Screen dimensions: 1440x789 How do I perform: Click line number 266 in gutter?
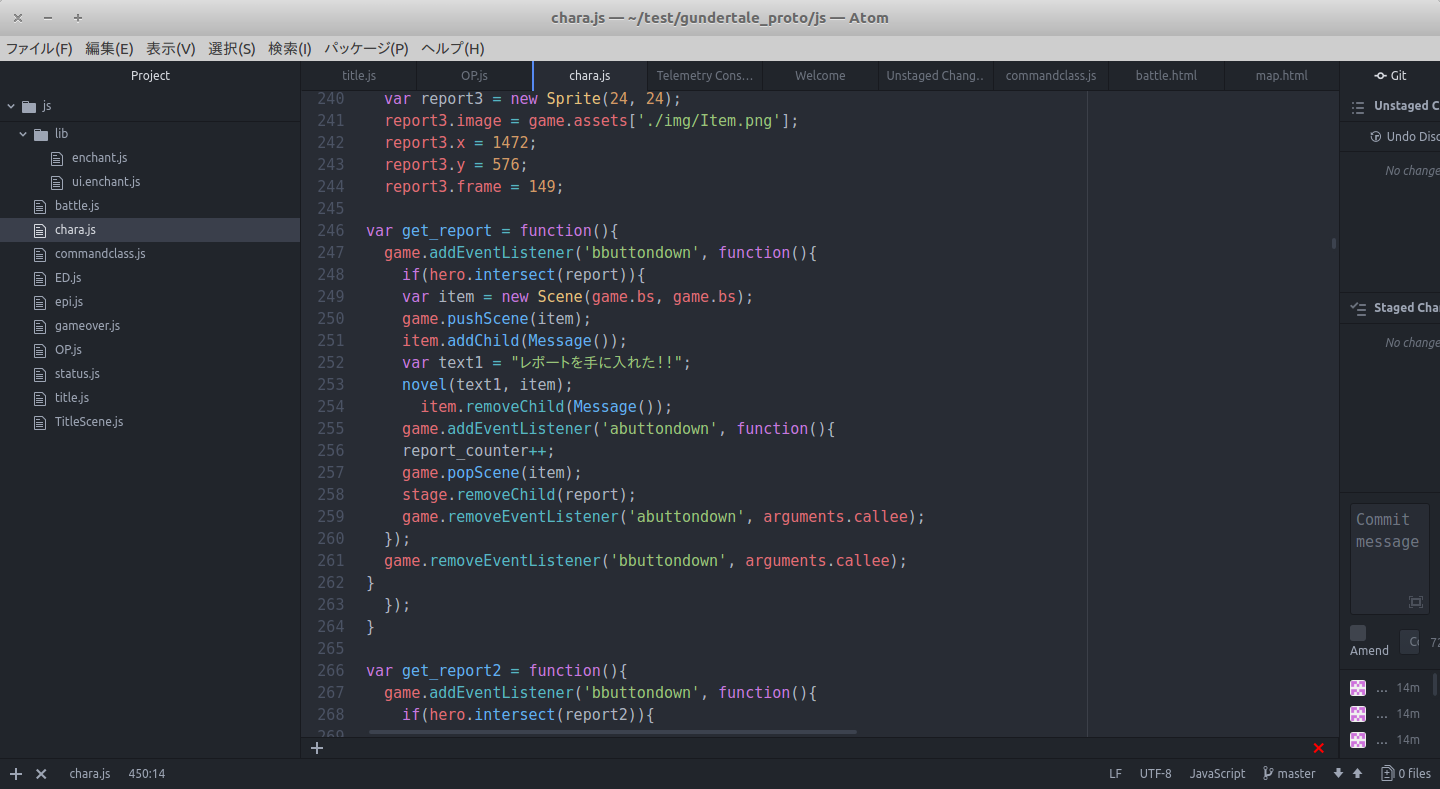(330, 671)
